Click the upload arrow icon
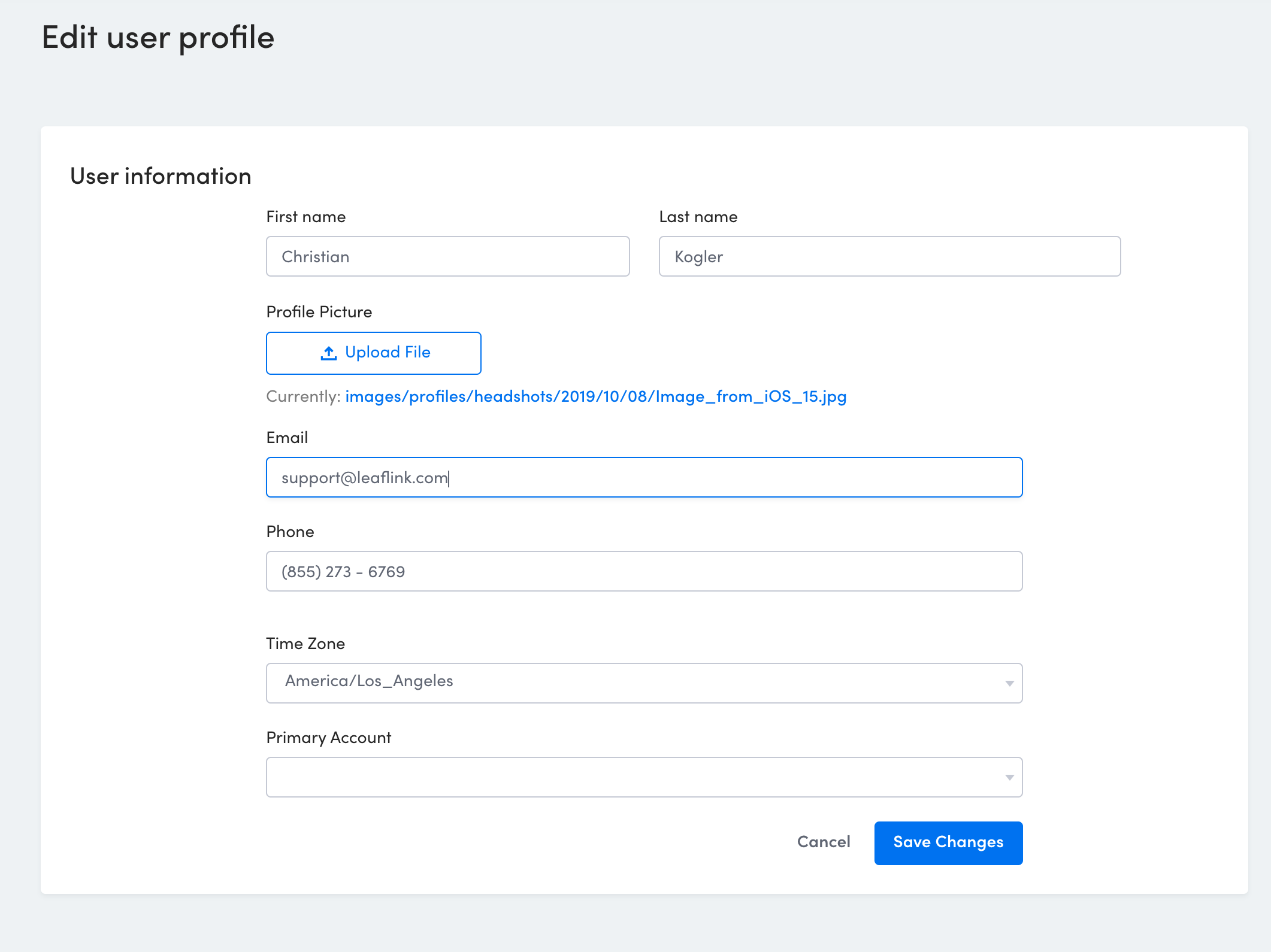The height and width of the screenshot is (952, 1271). (x=328, y=353)
